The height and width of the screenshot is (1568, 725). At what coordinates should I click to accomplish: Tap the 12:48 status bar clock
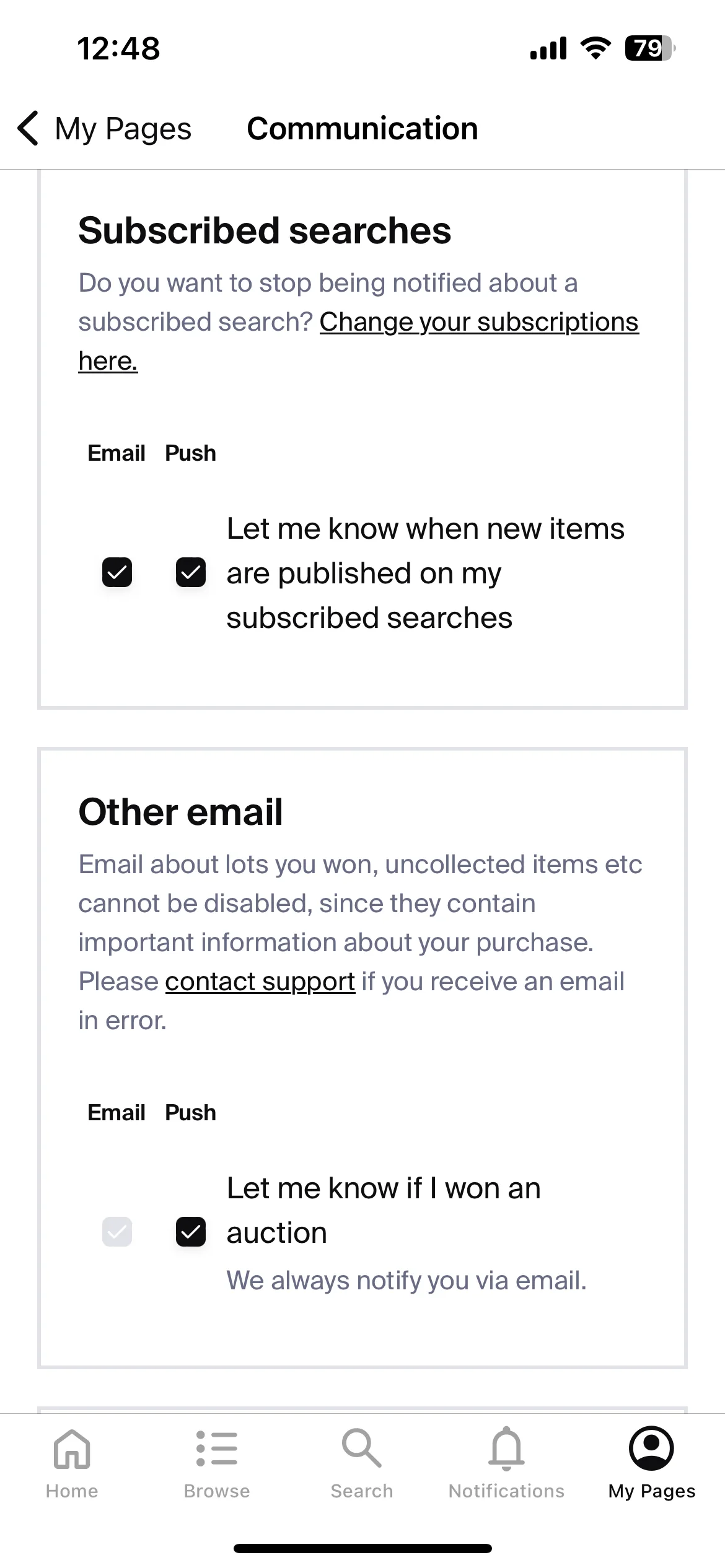118,48
